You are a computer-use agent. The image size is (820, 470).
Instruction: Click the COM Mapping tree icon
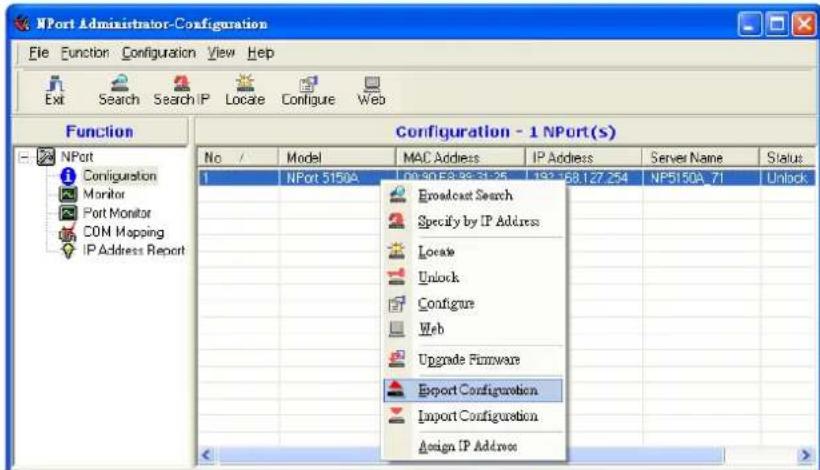(67, 232)
